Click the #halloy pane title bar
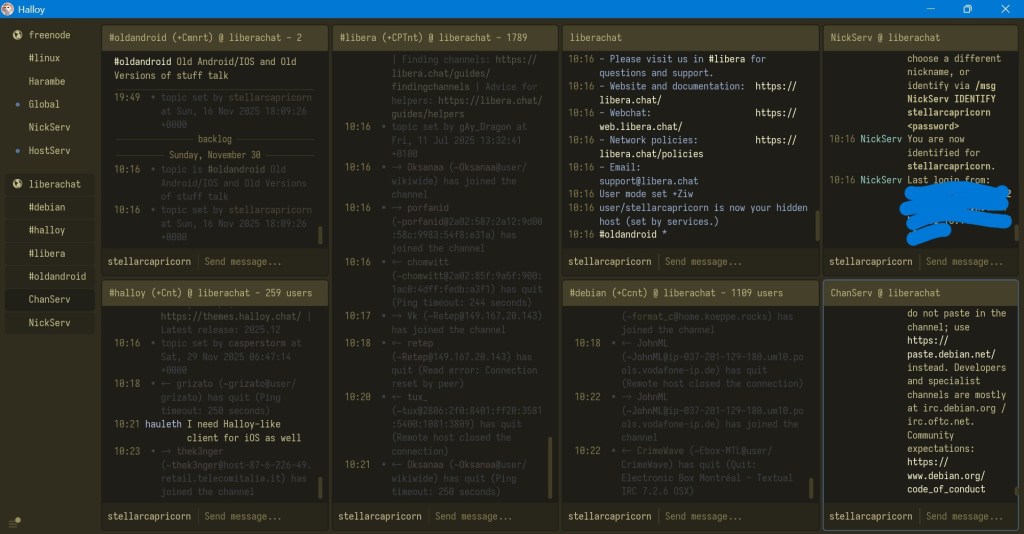This screenshot has width=1024, height=534. point(215,293)
